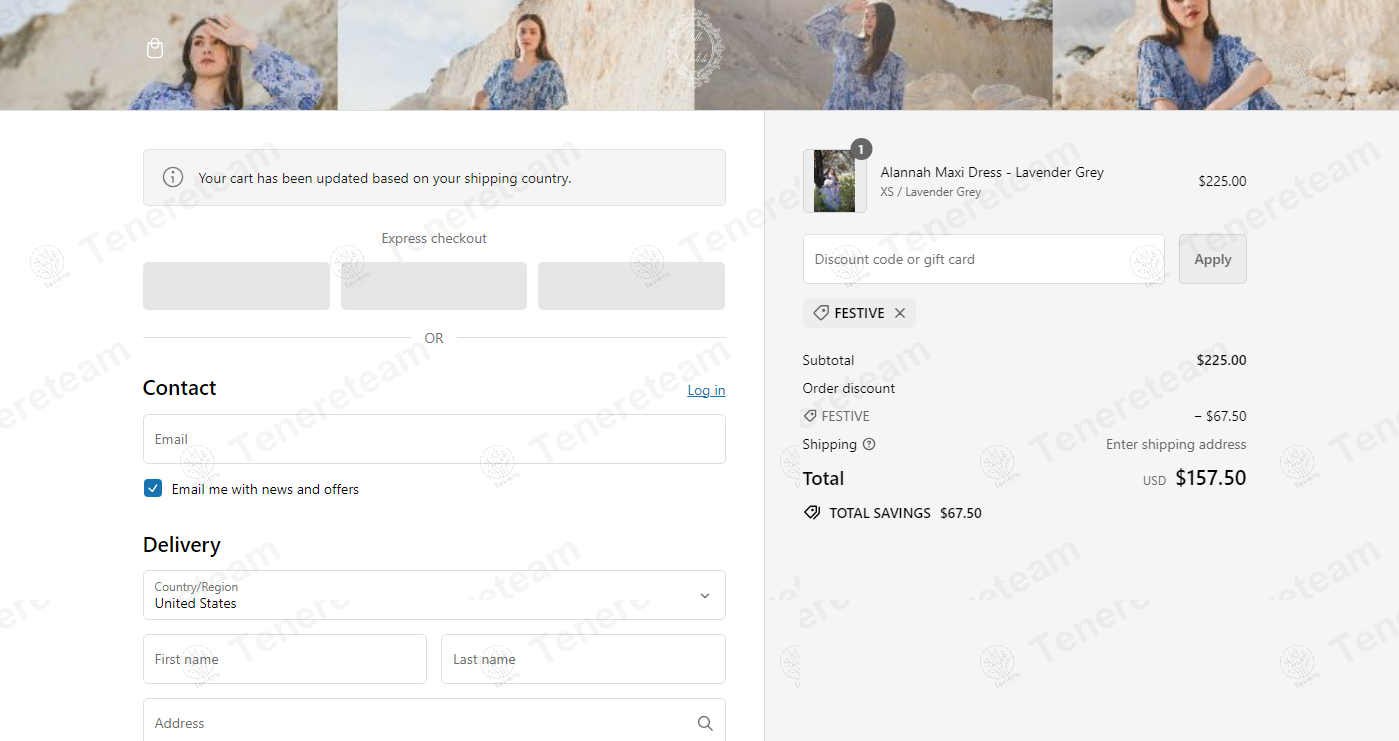Focus the Email input field
Image resolution: width=1399 pixels, height=741 pixels.
434,439
